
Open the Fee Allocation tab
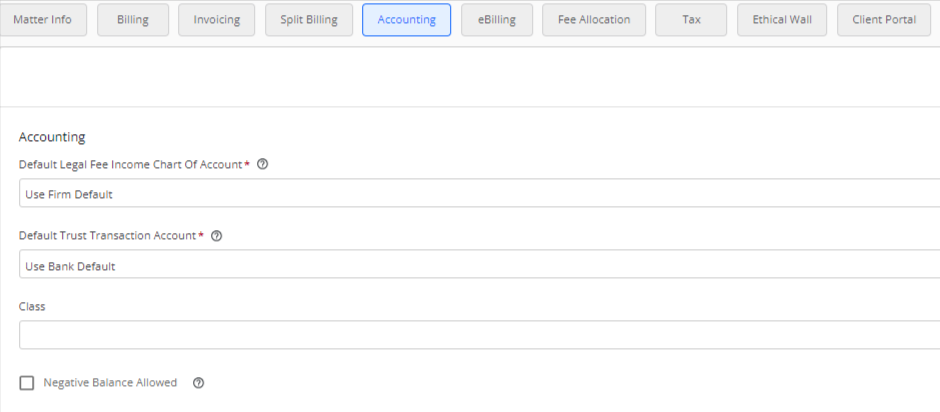594,20
